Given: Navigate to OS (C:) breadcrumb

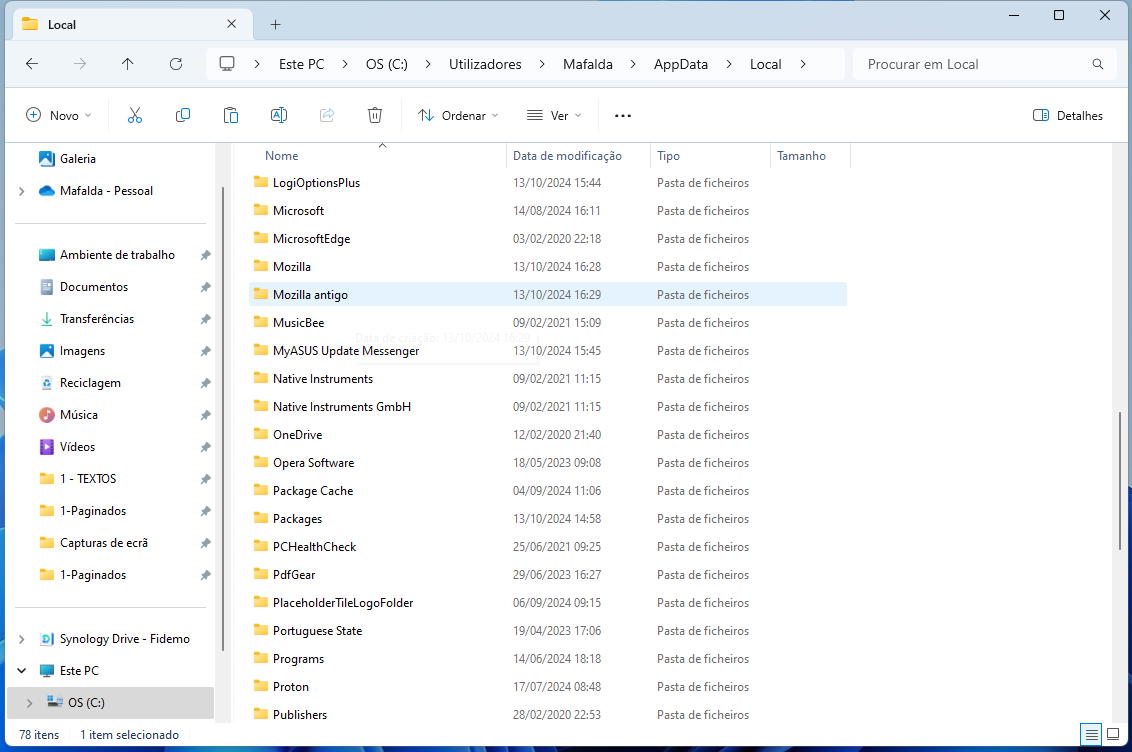Looking at the screenshot, I should coord(386,64).
